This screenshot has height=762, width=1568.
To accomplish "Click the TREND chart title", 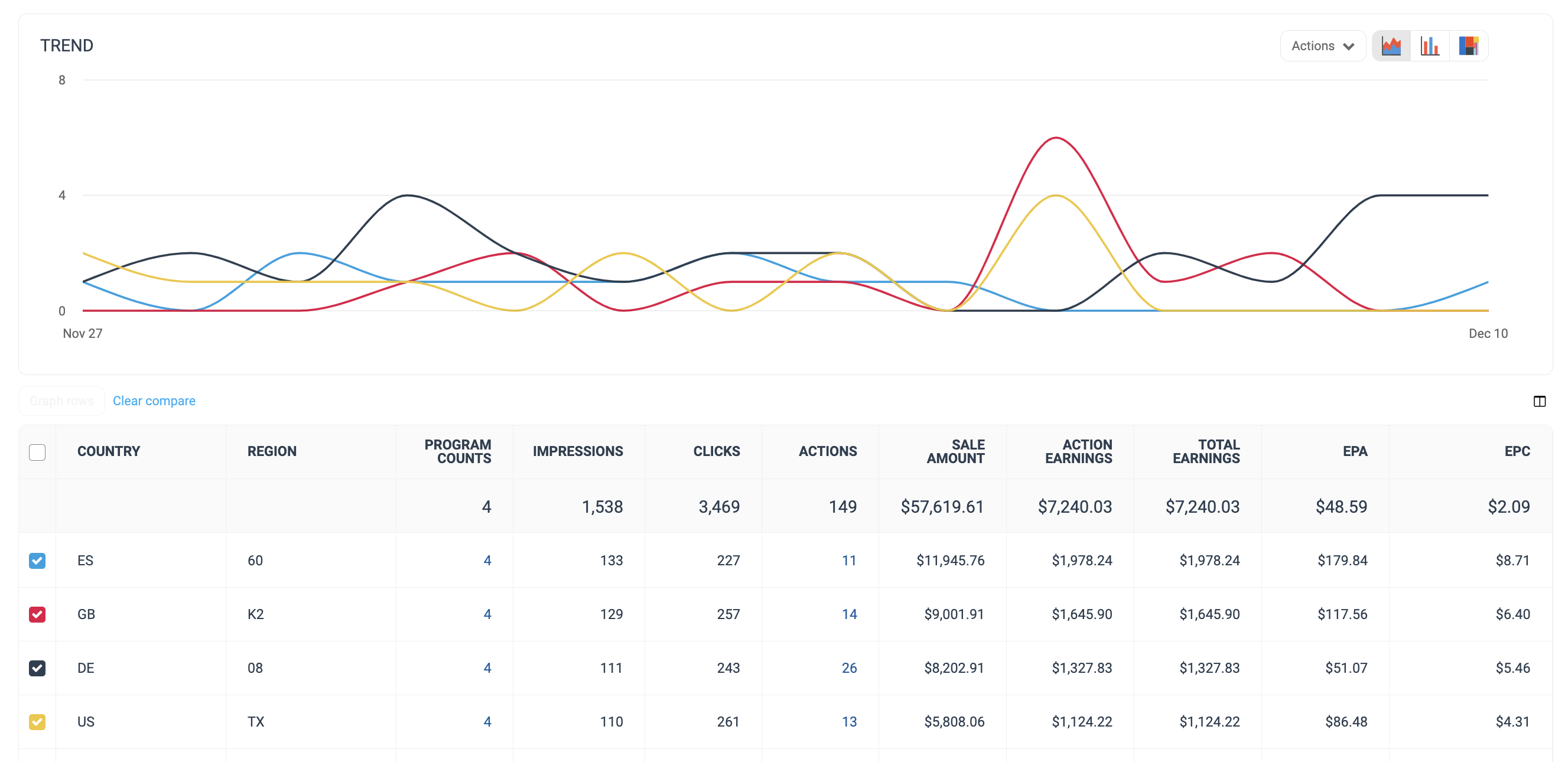I will coord(66,45).
